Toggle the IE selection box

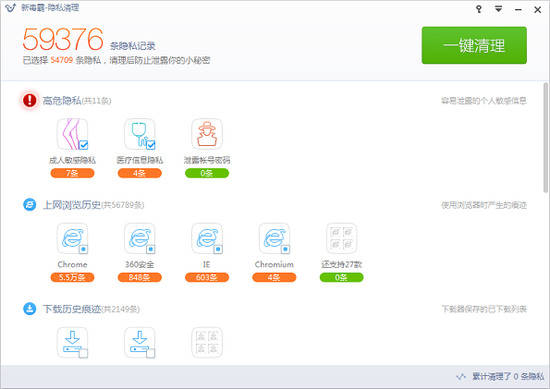coord(218,249)
